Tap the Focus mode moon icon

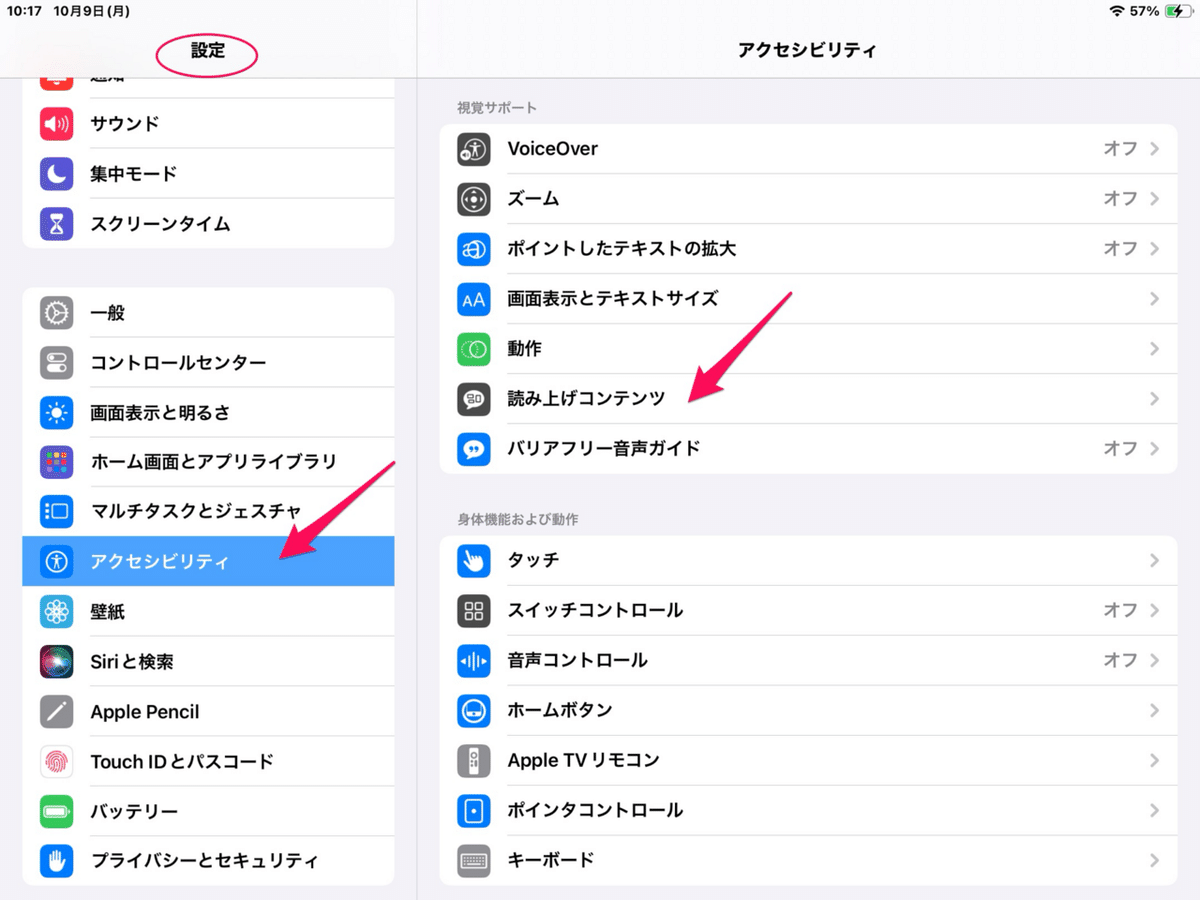coord(57,174)
